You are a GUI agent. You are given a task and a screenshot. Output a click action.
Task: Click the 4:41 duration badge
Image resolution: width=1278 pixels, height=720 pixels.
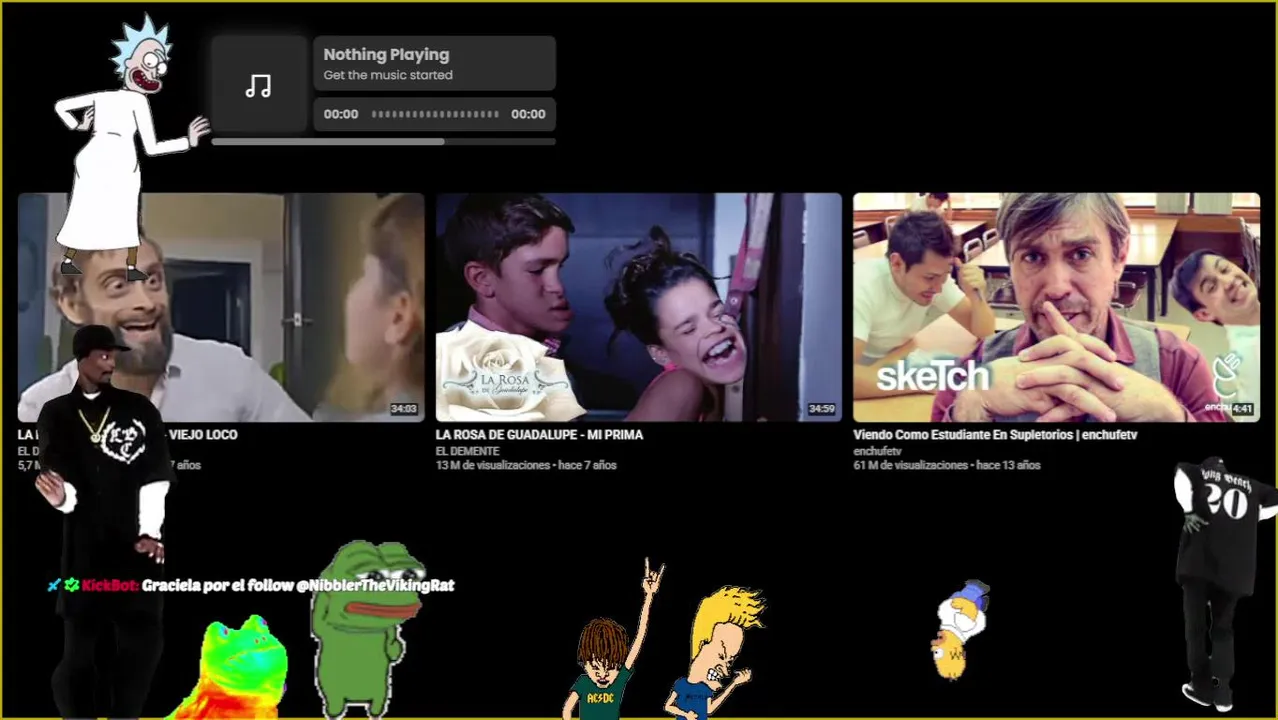point(1242,409)
